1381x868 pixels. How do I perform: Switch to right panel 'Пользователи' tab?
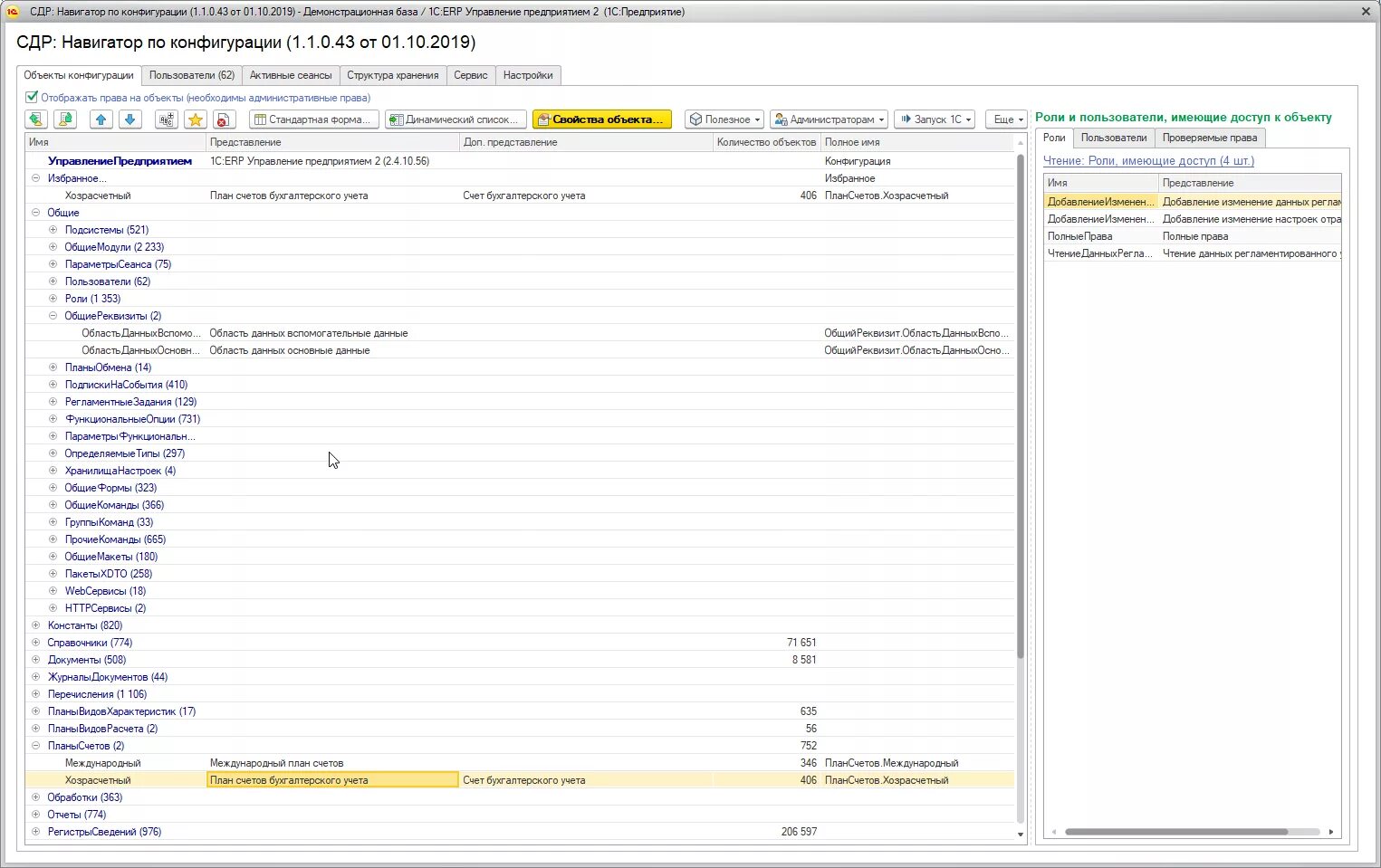[x=1114, y=138]
